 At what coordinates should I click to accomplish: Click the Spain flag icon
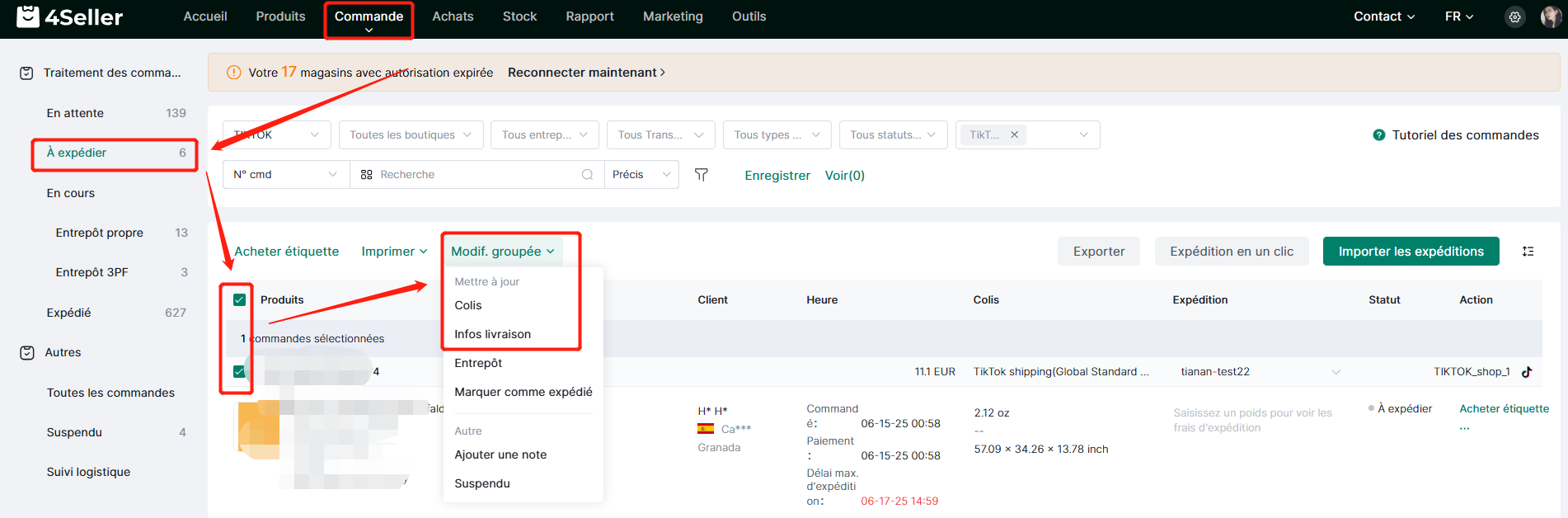tap(706, 429)
